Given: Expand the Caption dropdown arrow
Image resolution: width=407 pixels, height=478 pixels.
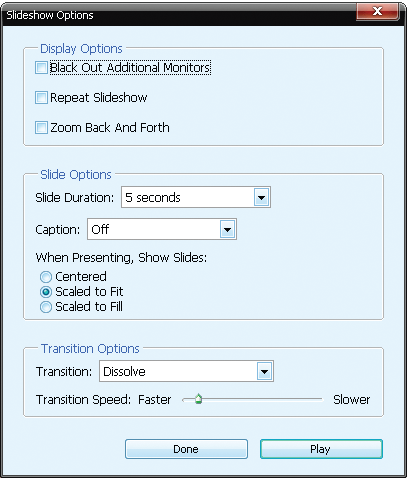Looking at the screenshot, I should click(x=227, y=229).
